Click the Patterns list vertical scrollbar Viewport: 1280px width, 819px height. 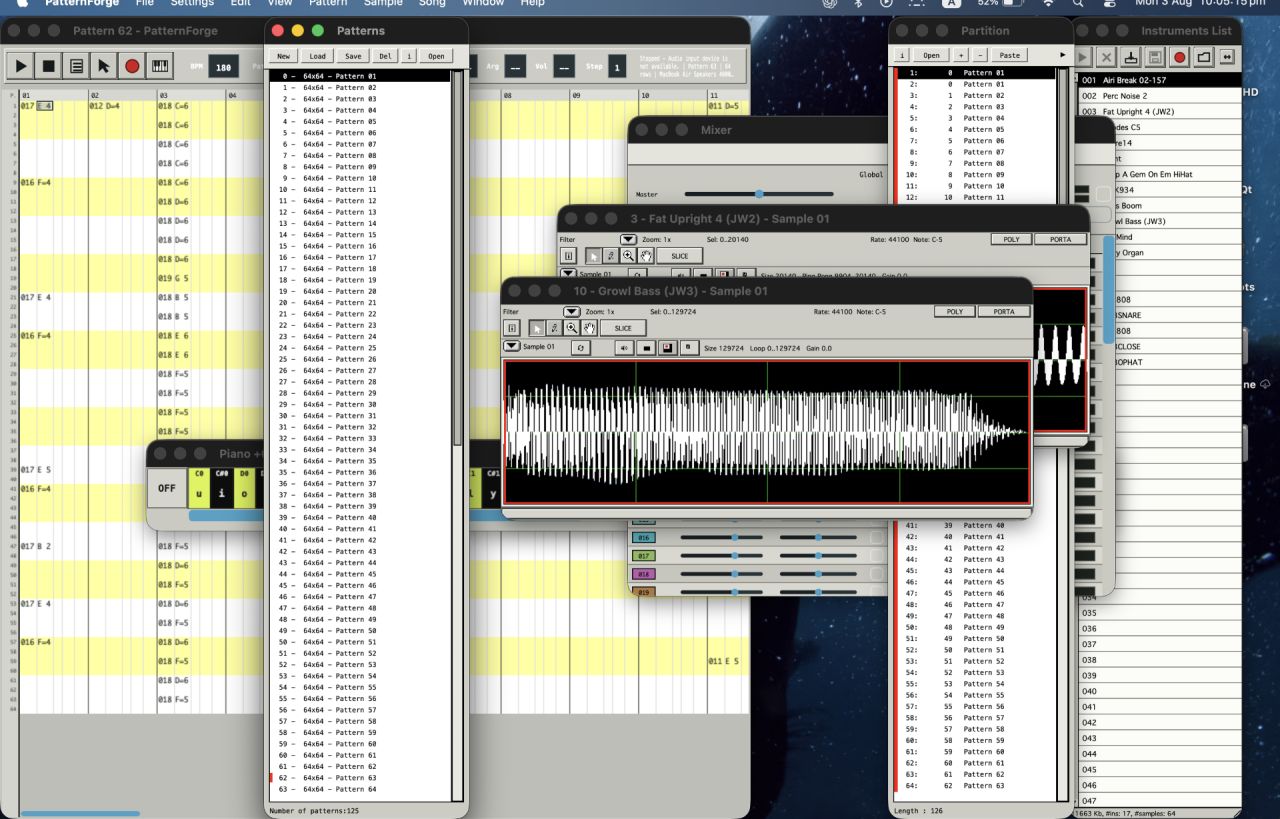[x=457, y=436]
